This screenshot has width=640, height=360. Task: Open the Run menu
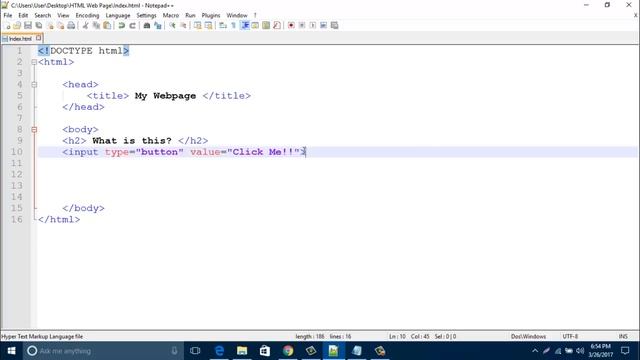(190, 15)
